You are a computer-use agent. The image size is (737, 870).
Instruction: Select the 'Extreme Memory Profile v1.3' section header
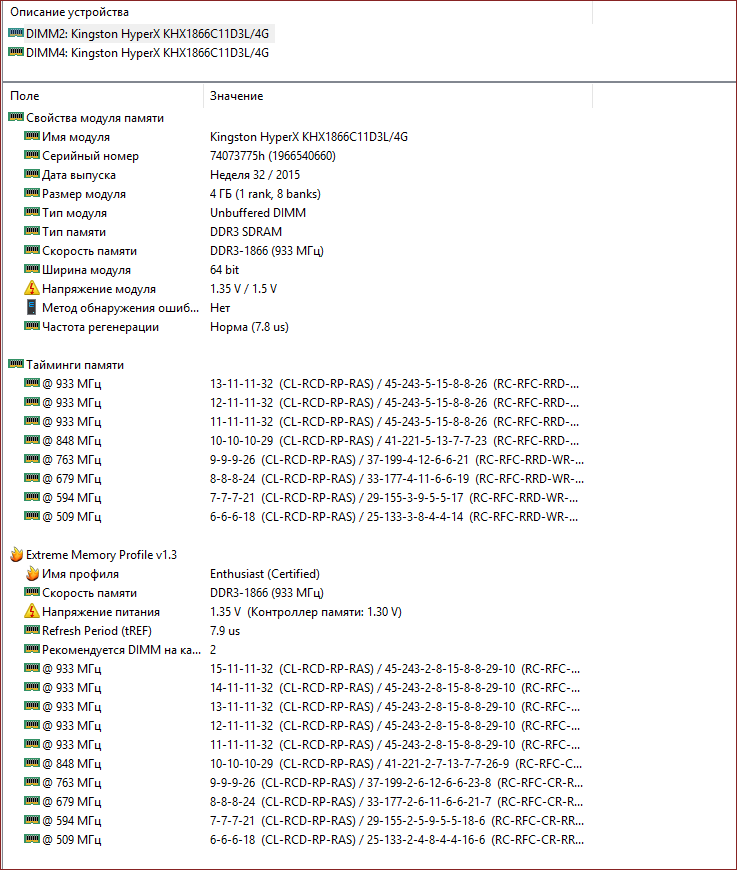[101, 555]
